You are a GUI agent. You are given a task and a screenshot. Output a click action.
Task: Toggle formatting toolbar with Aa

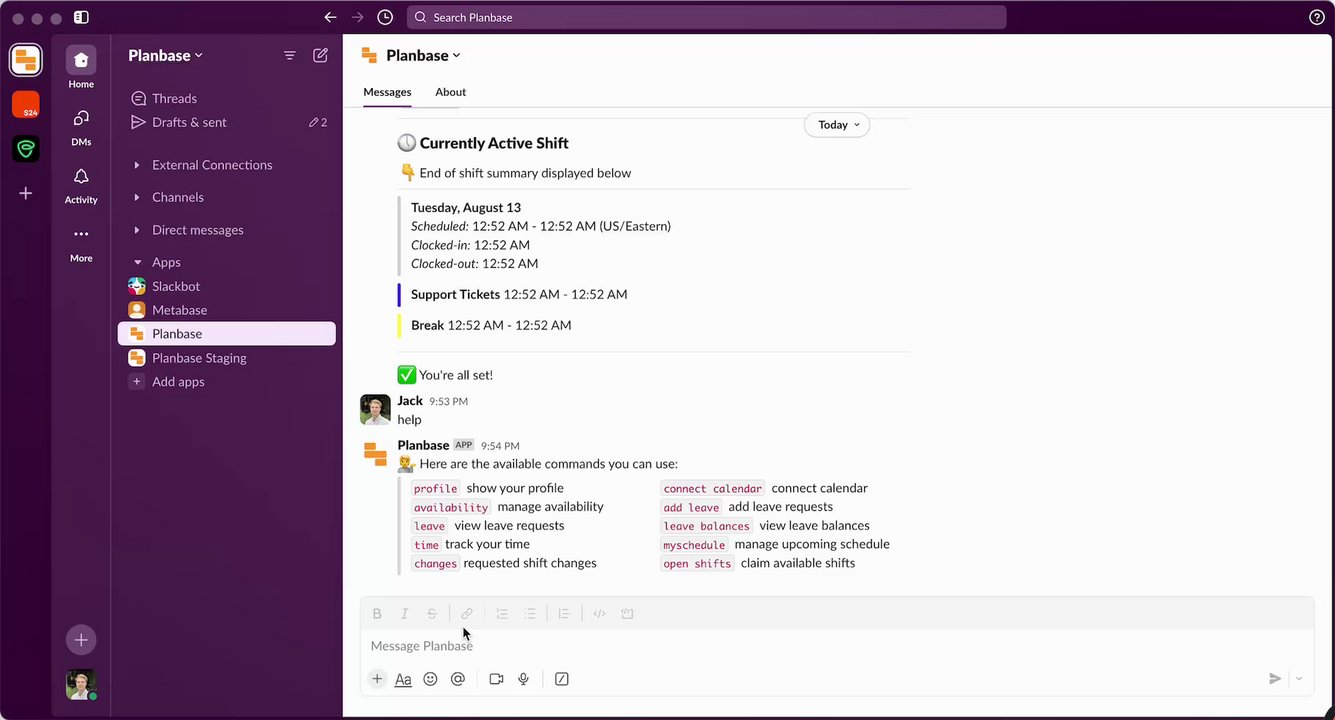[403, 679]
